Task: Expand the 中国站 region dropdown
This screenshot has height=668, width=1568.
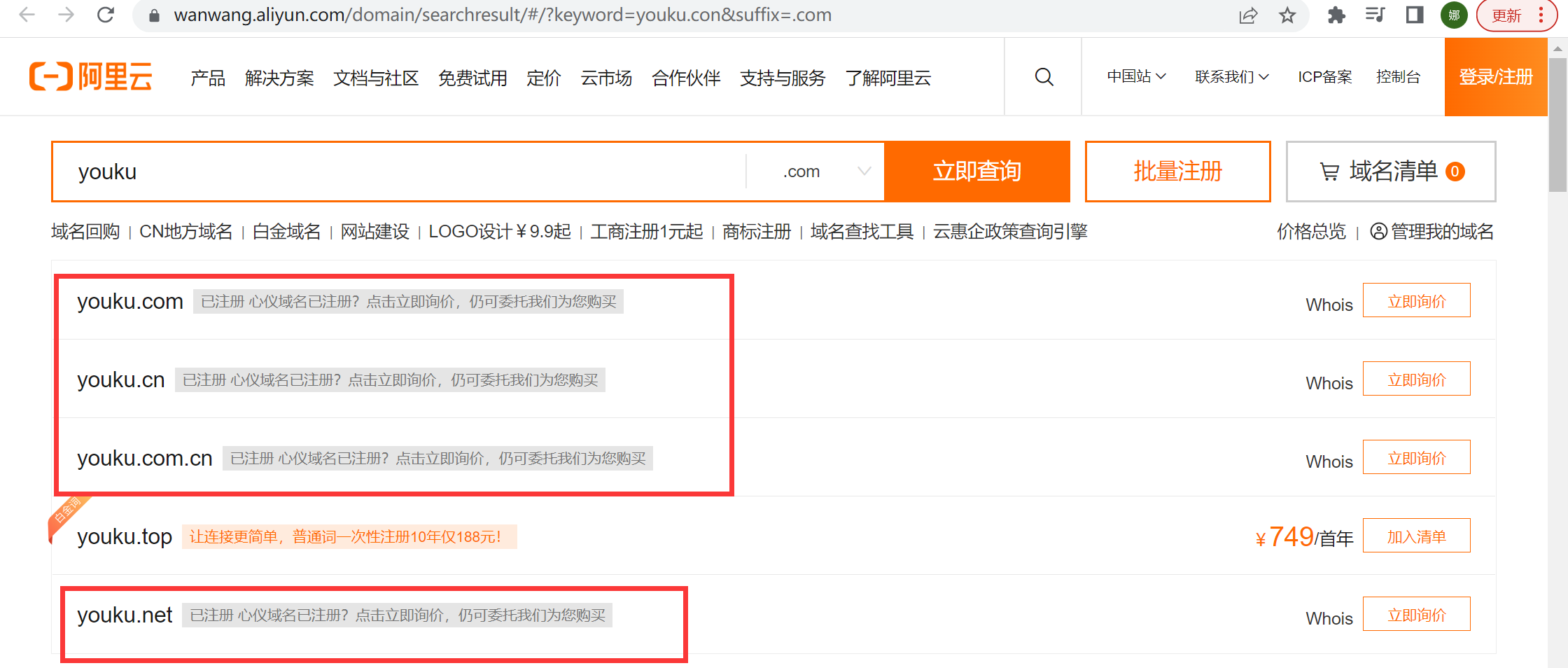Action: tap(1135, 77)
